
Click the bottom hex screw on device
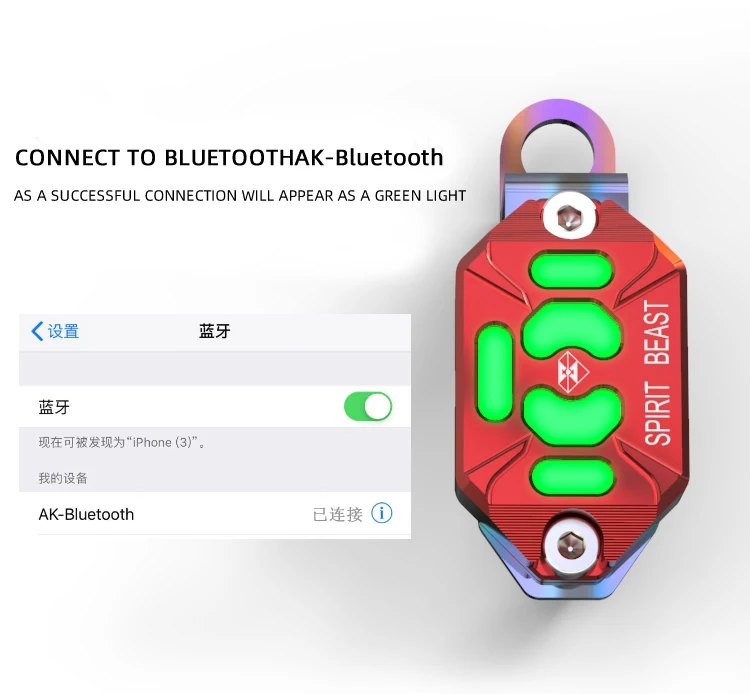[x=570, y=545]
